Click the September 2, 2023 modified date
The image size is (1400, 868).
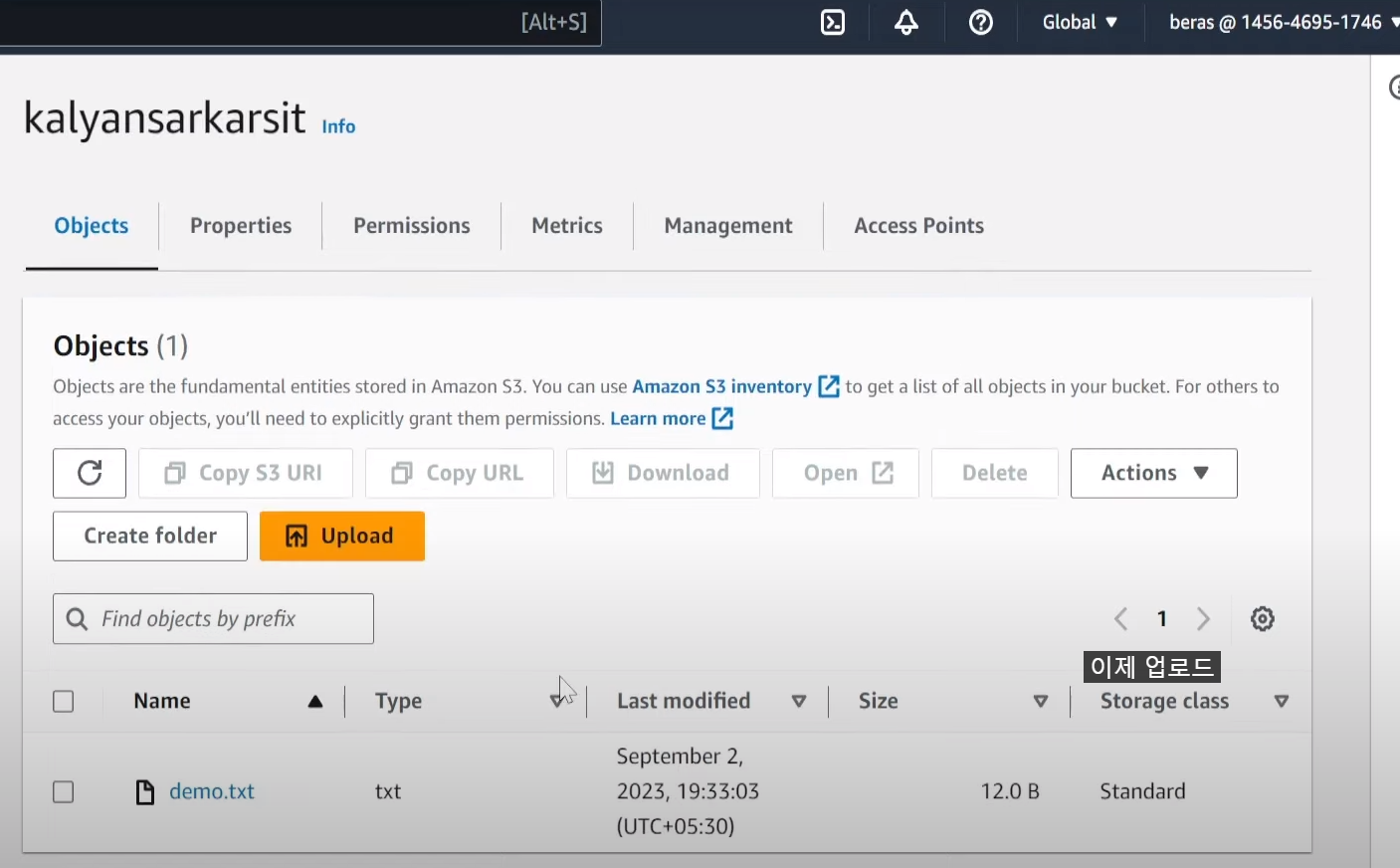click(x=688, y=791)
